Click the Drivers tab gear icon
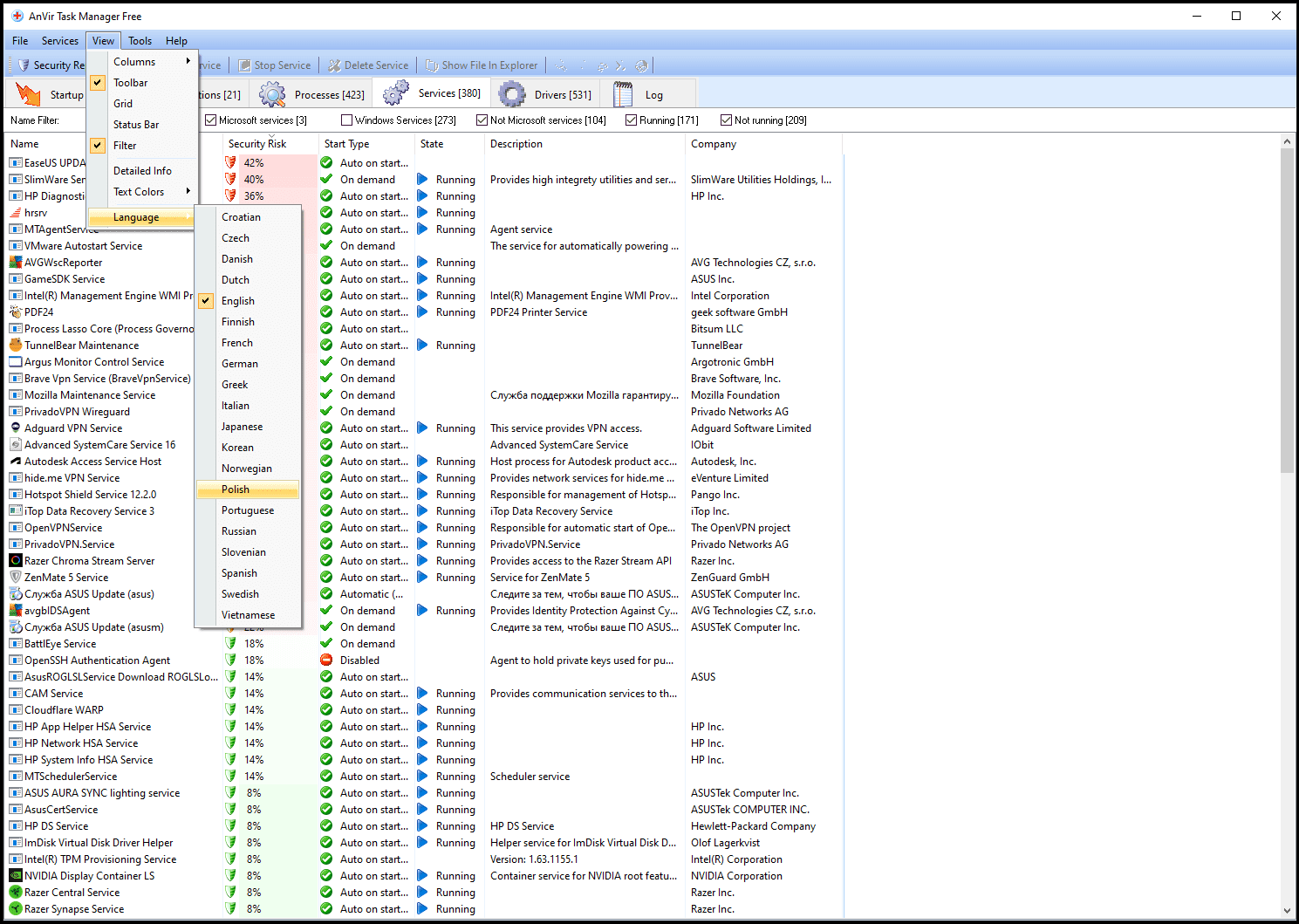The image size is (1299, 924). [512, 94]
